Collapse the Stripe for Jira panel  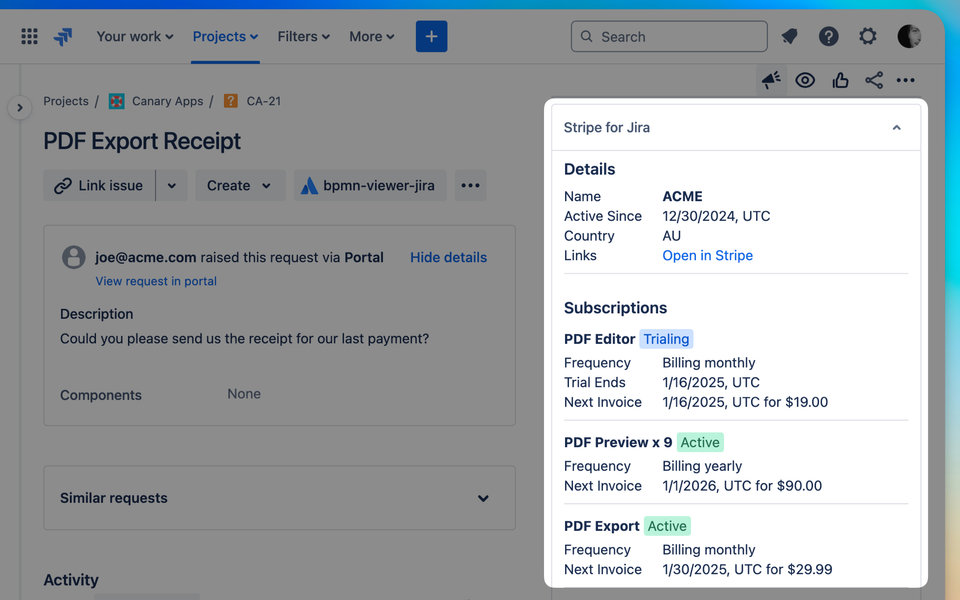896,127
